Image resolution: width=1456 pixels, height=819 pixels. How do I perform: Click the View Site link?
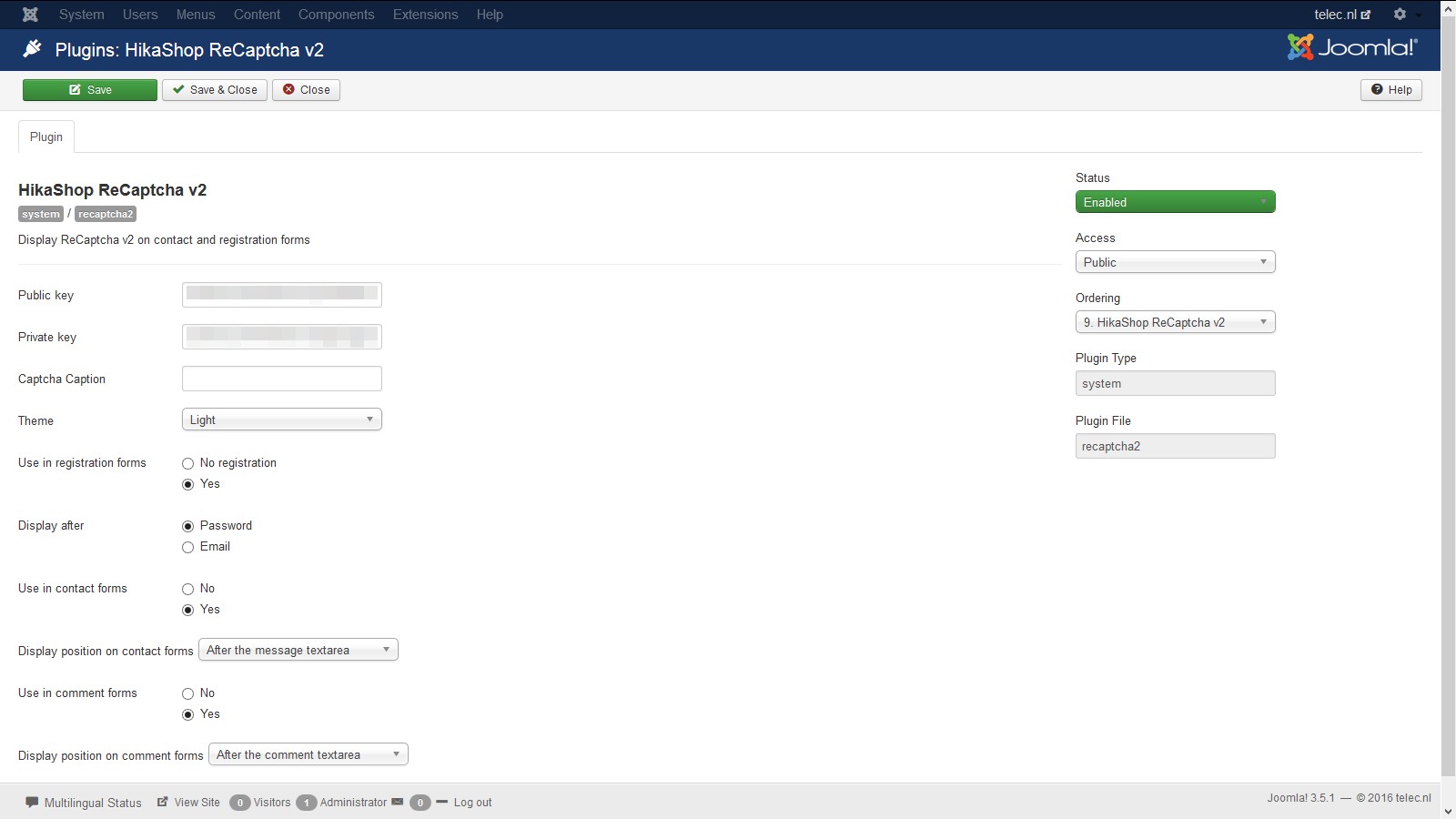pos(197,803)
